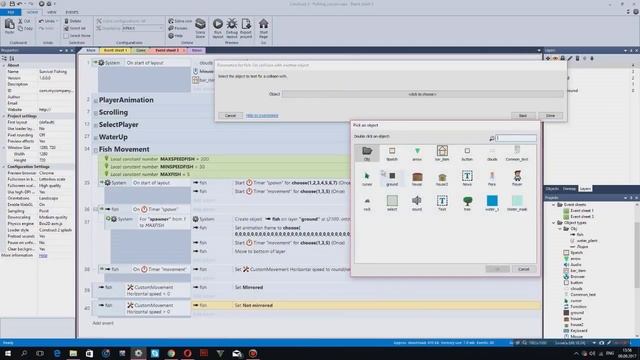
Task: Collapse the Fish Movement event group
Action: (96, 150)
